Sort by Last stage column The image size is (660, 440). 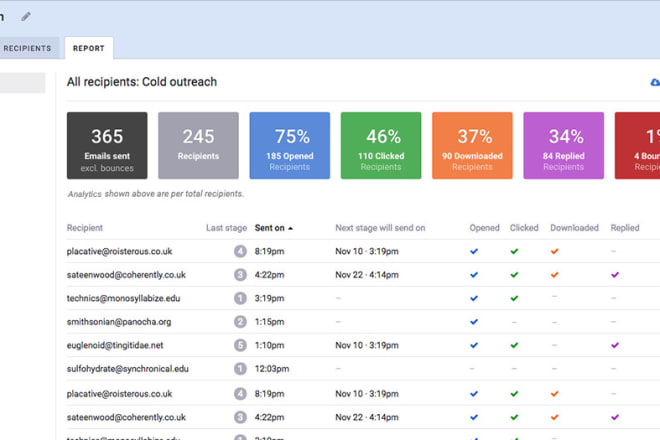coord(226,228)
